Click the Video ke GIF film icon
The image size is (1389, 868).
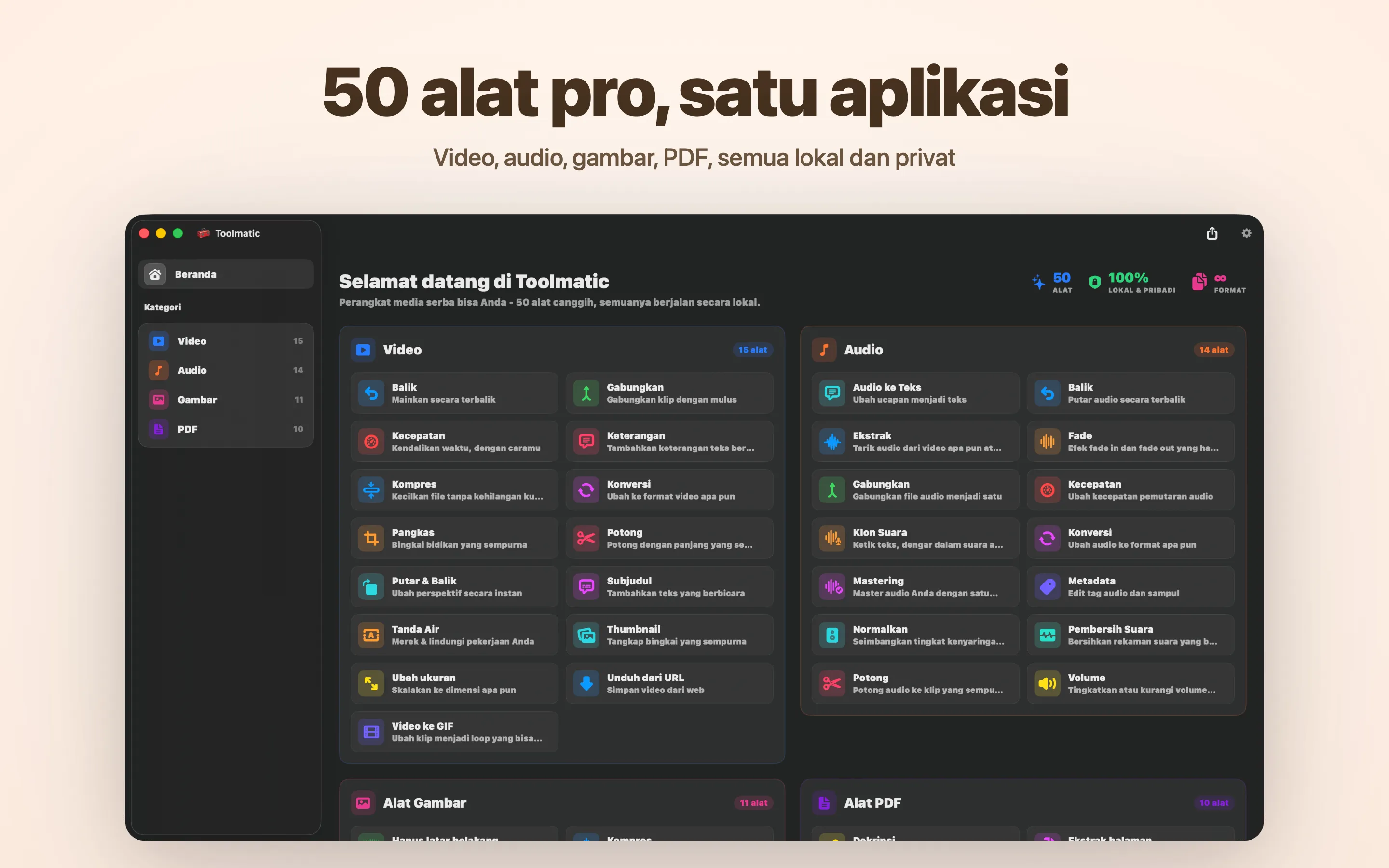pyautogui.click(x=371, y=732)
